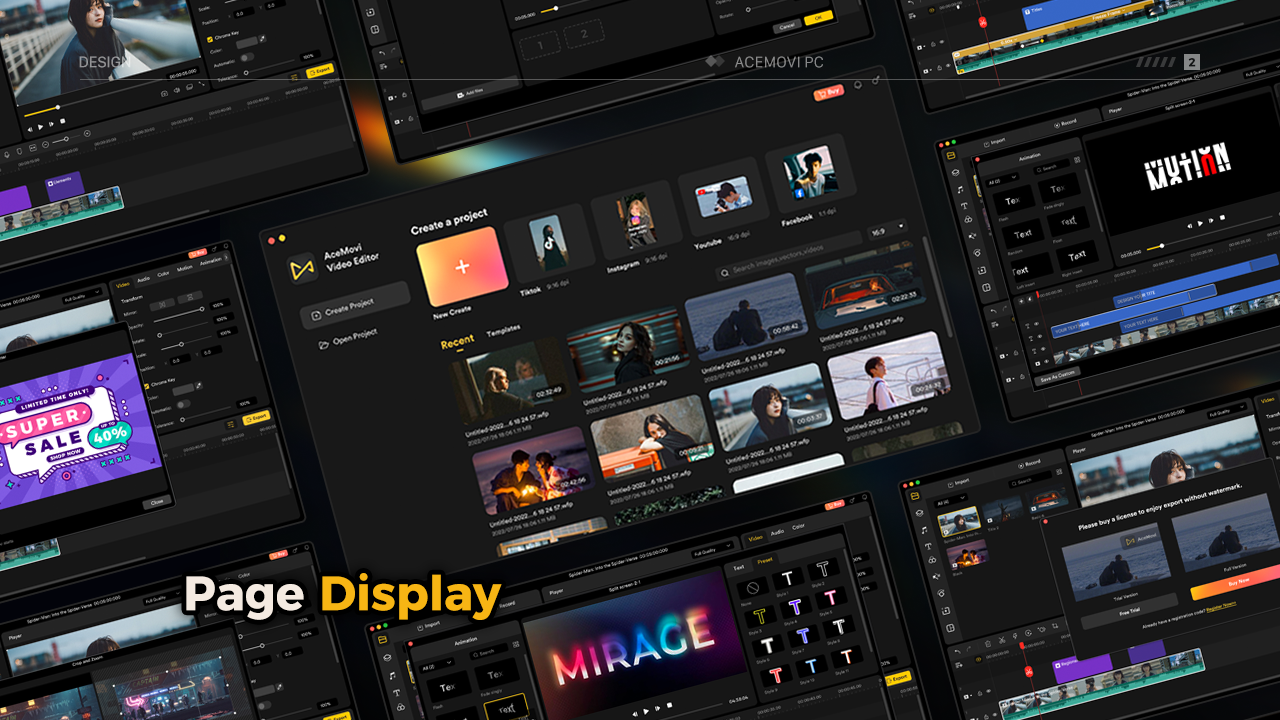Select the Text tool in MOTION window sidebar
The image size is (1280, 720).
tap(964, 206)
